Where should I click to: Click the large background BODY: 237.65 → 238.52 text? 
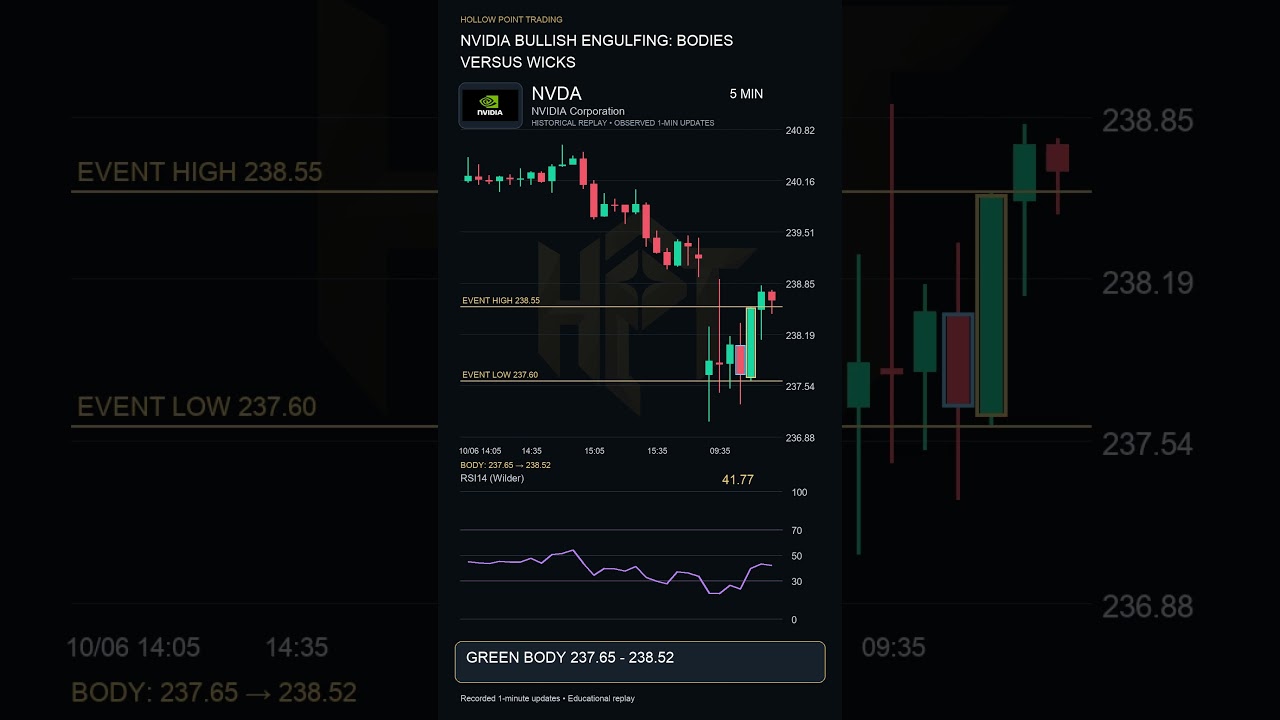point(214,693)
